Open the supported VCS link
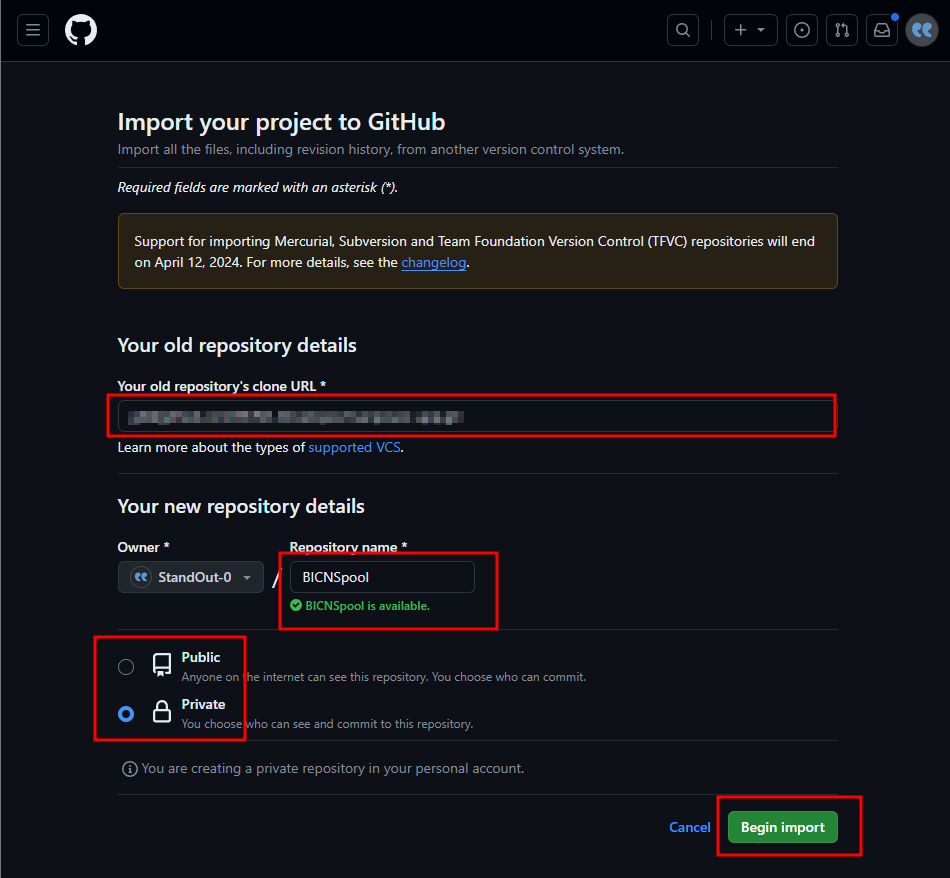Image resolution: width=950 pixels, height=878 pixels. pyautogui.click(x=354, y=447)
